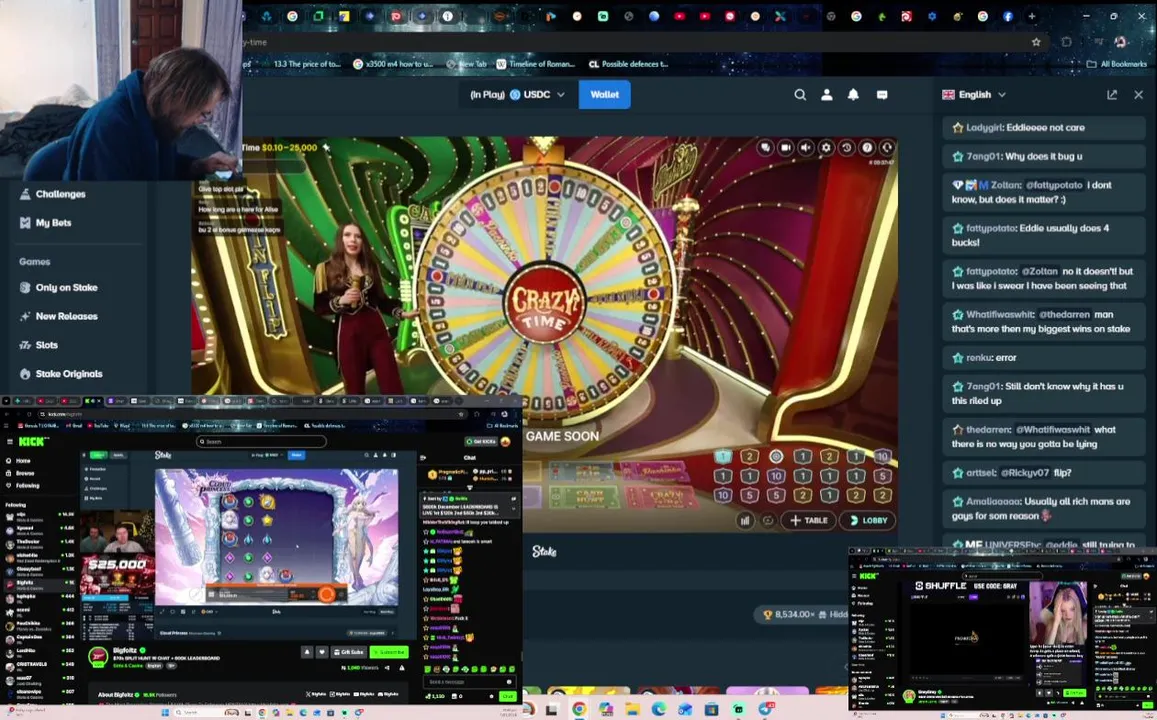Close the Stake chat panel with the X
Image resolution: width=1157 pixels, height=720 pixels.
(1139, 94)
